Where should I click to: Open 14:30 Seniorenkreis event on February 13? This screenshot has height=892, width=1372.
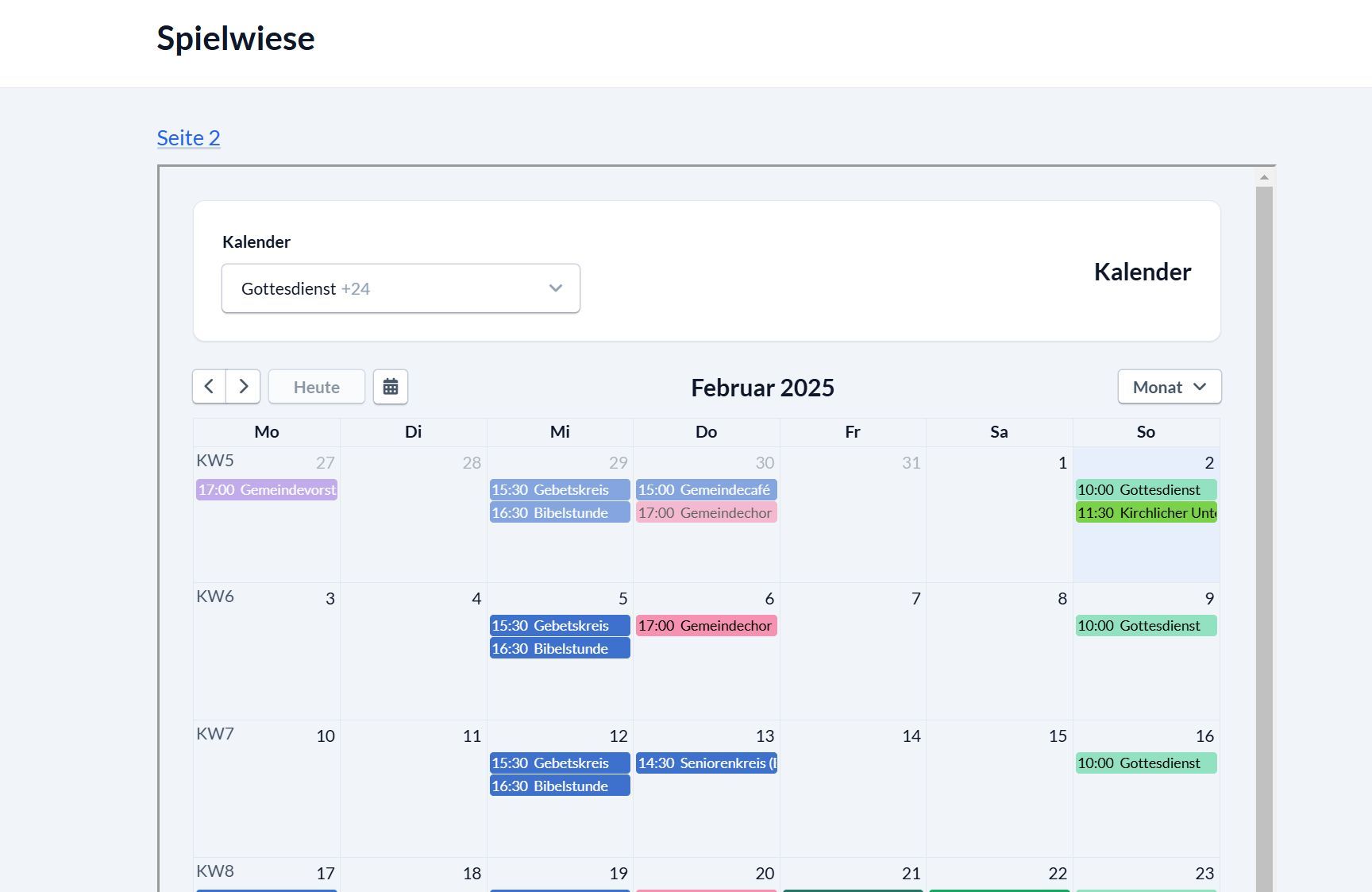(707, 763)
